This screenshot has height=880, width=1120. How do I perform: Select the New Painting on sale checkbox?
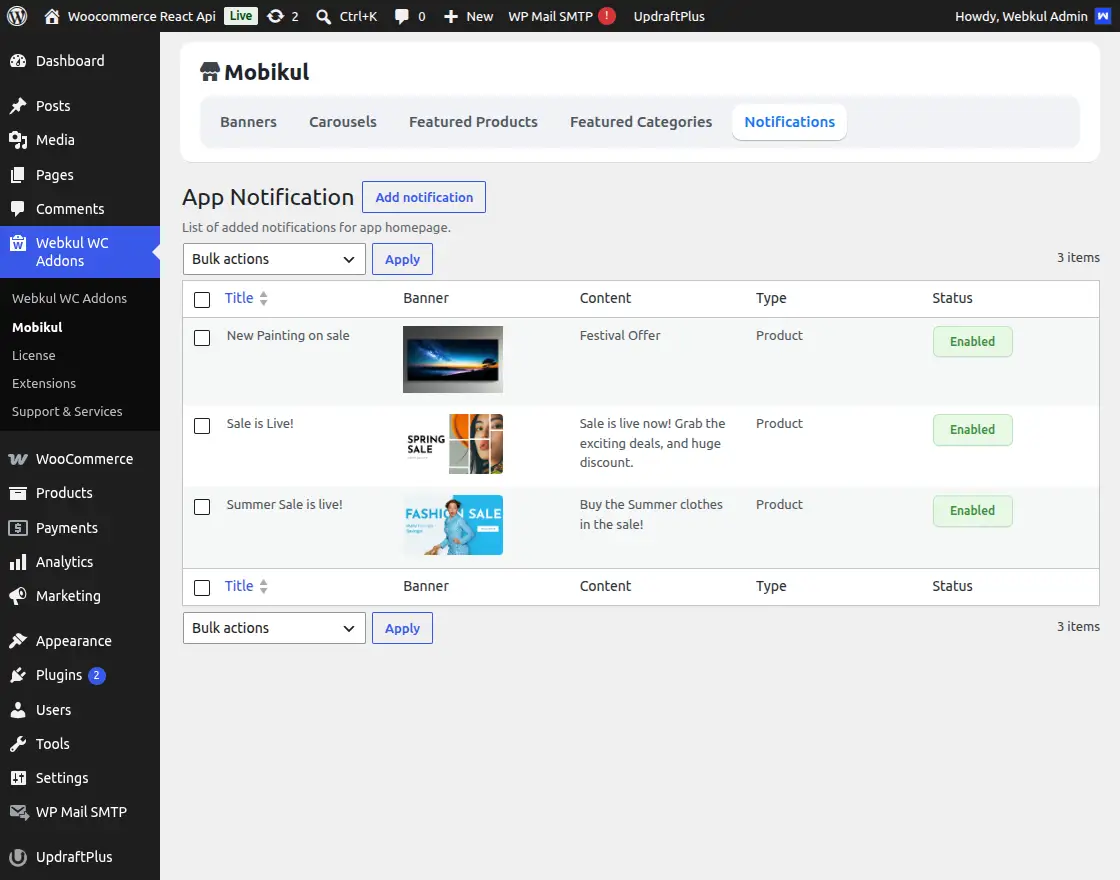(202, 337)
